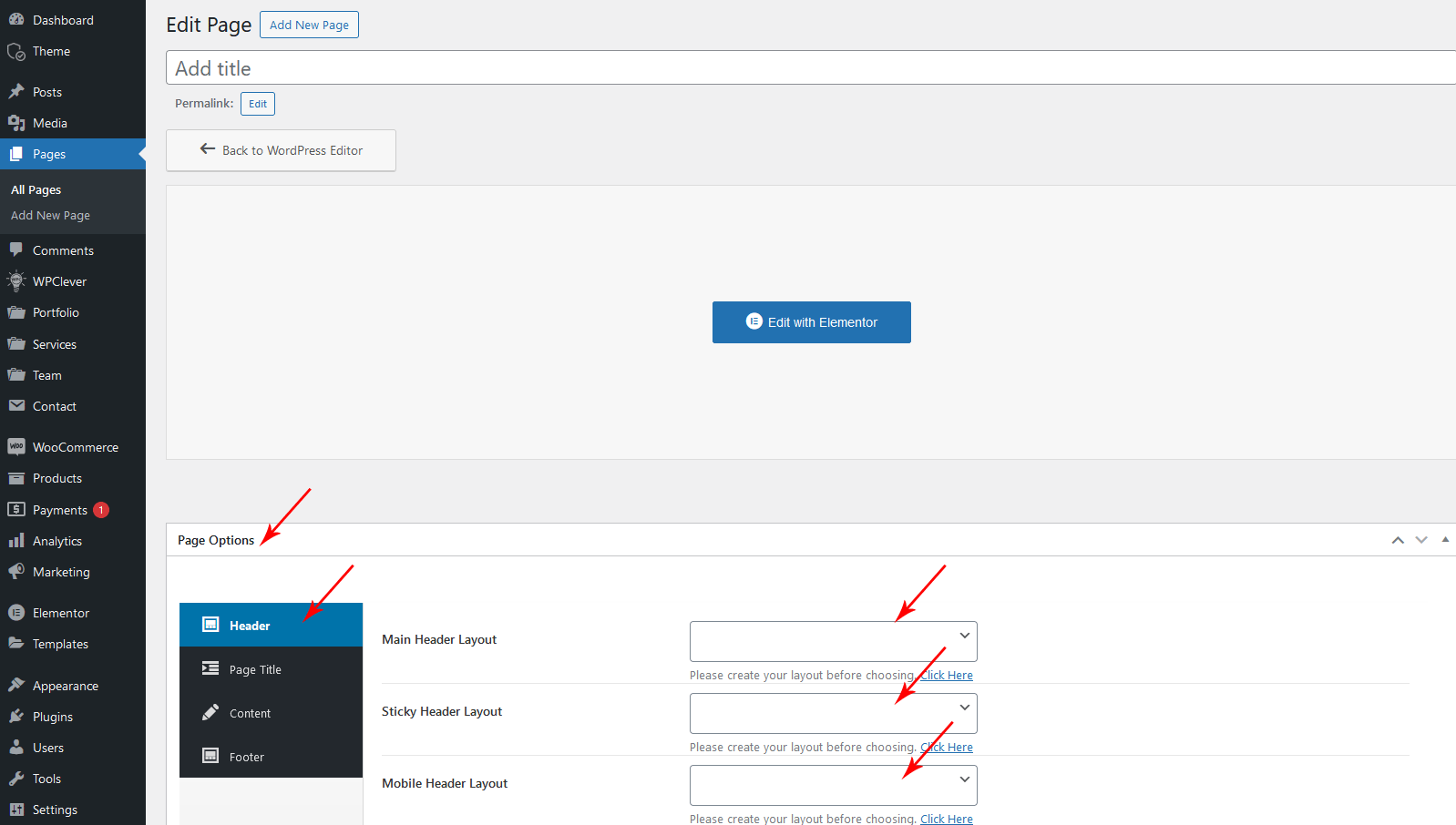Collapse the Page Options panel toggle arrow
1456x825 pixels.
coord(1445,540)
